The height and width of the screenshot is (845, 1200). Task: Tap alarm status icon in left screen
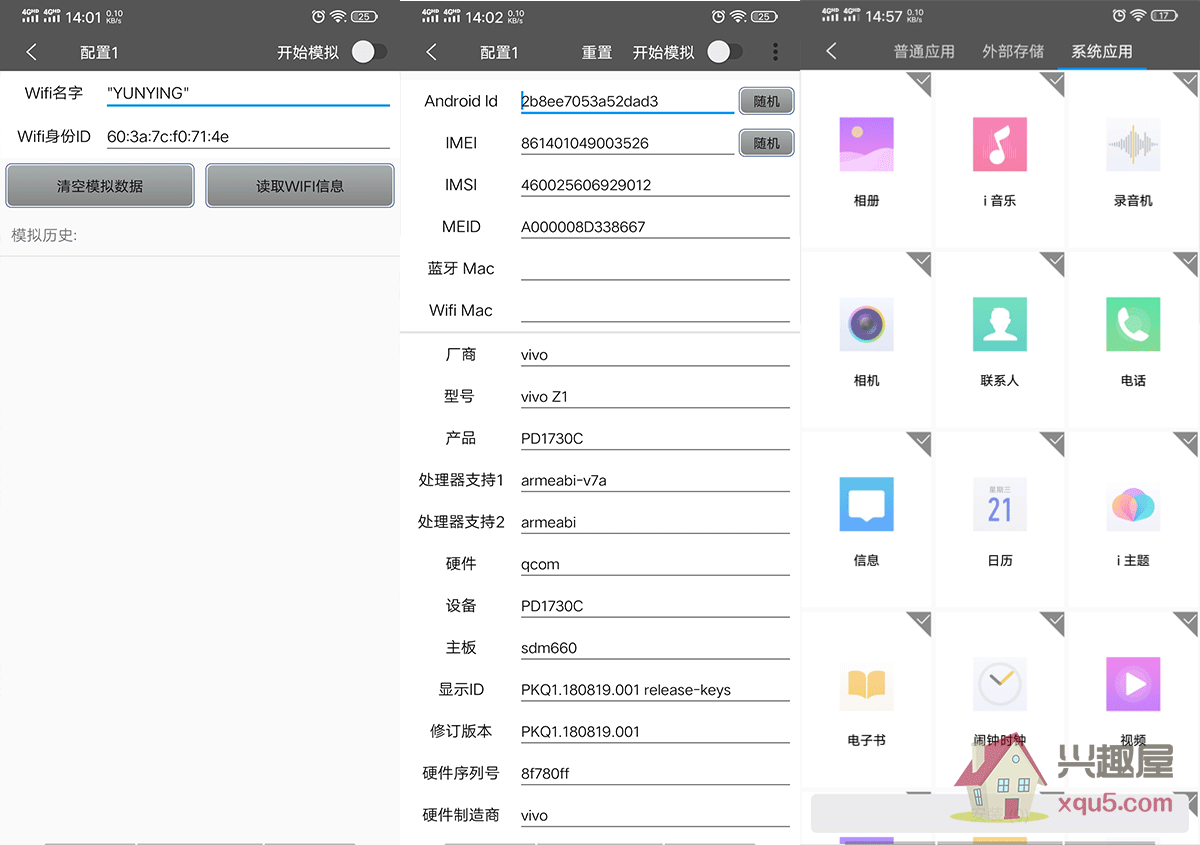318,16
